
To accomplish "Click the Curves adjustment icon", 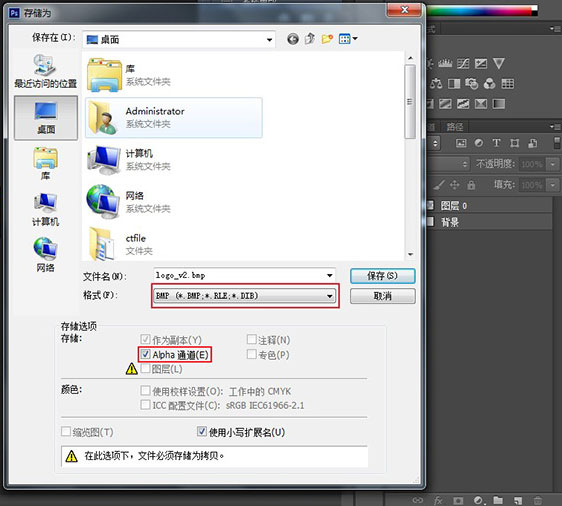I will point(463,64).
